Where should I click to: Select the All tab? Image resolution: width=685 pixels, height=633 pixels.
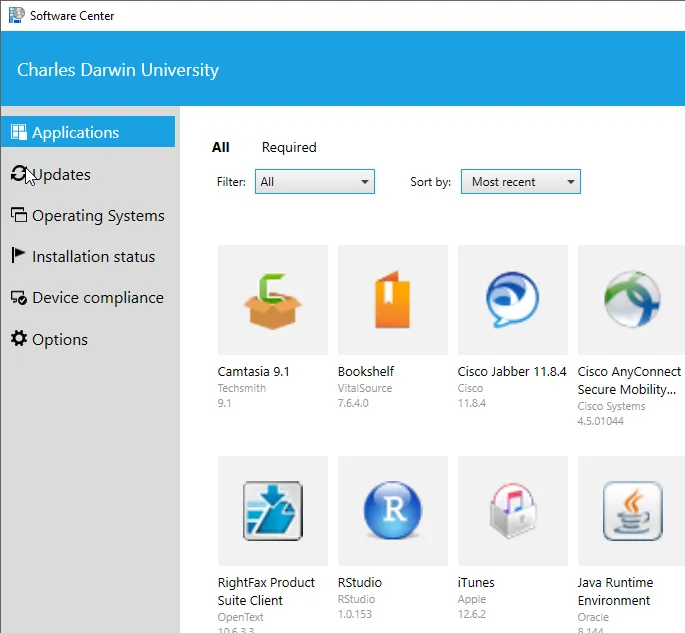pos(221,147)
